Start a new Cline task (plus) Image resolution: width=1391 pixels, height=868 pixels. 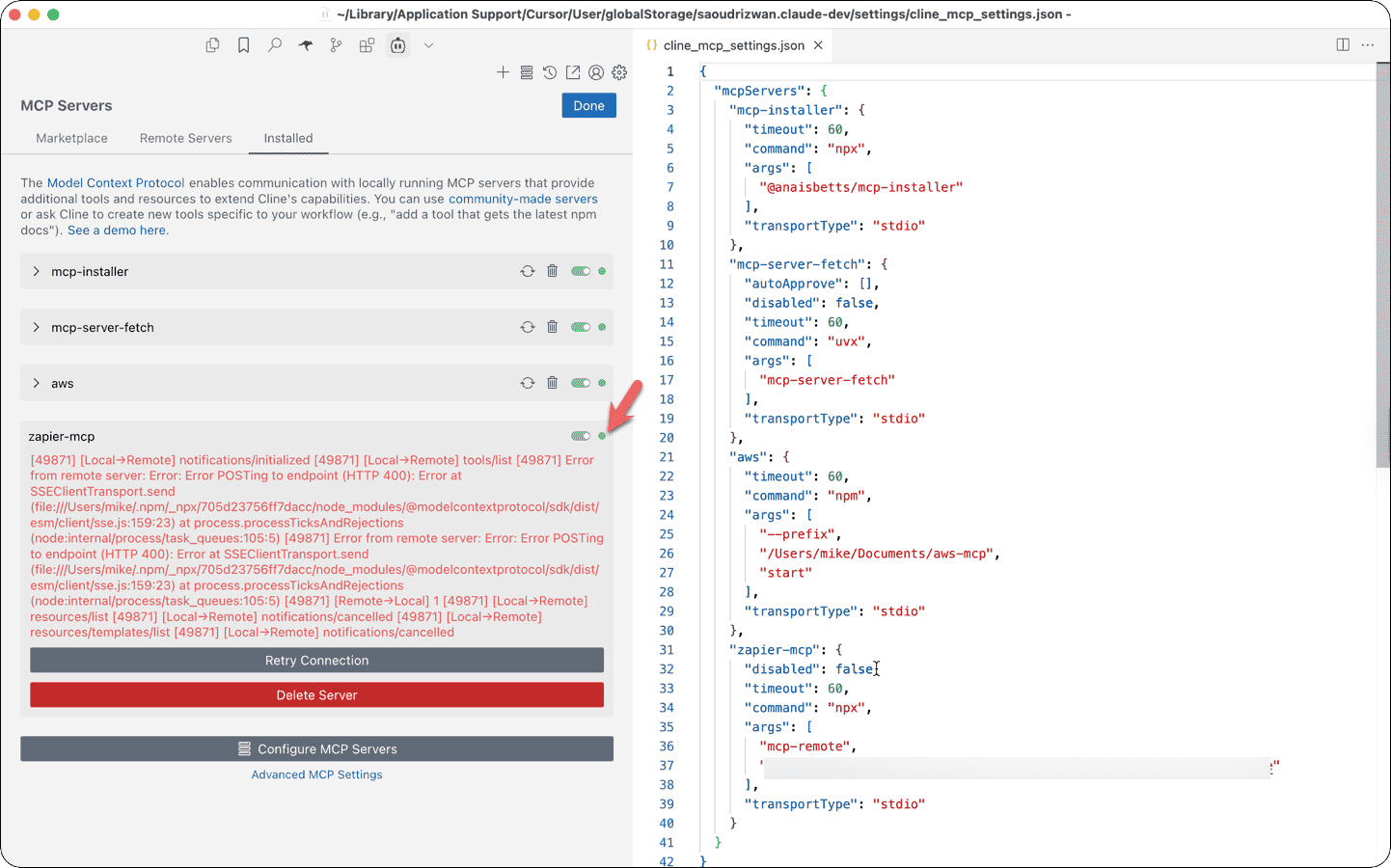[x=503, y=72]
